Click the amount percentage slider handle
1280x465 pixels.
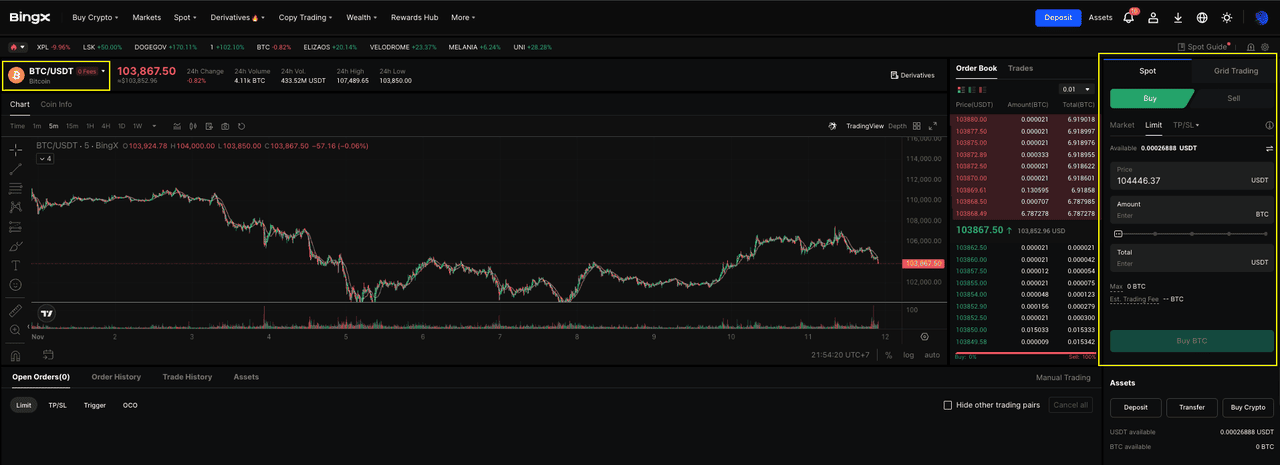1118,233
